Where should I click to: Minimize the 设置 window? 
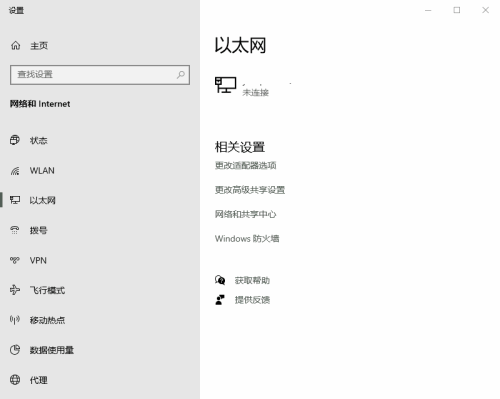tap(428, 10)
